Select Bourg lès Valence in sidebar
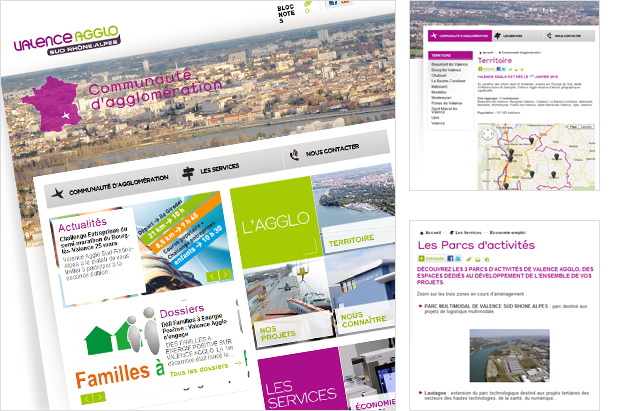Viewport: 625px width, 411px height. pyautogui.click(x=446, y=70)
